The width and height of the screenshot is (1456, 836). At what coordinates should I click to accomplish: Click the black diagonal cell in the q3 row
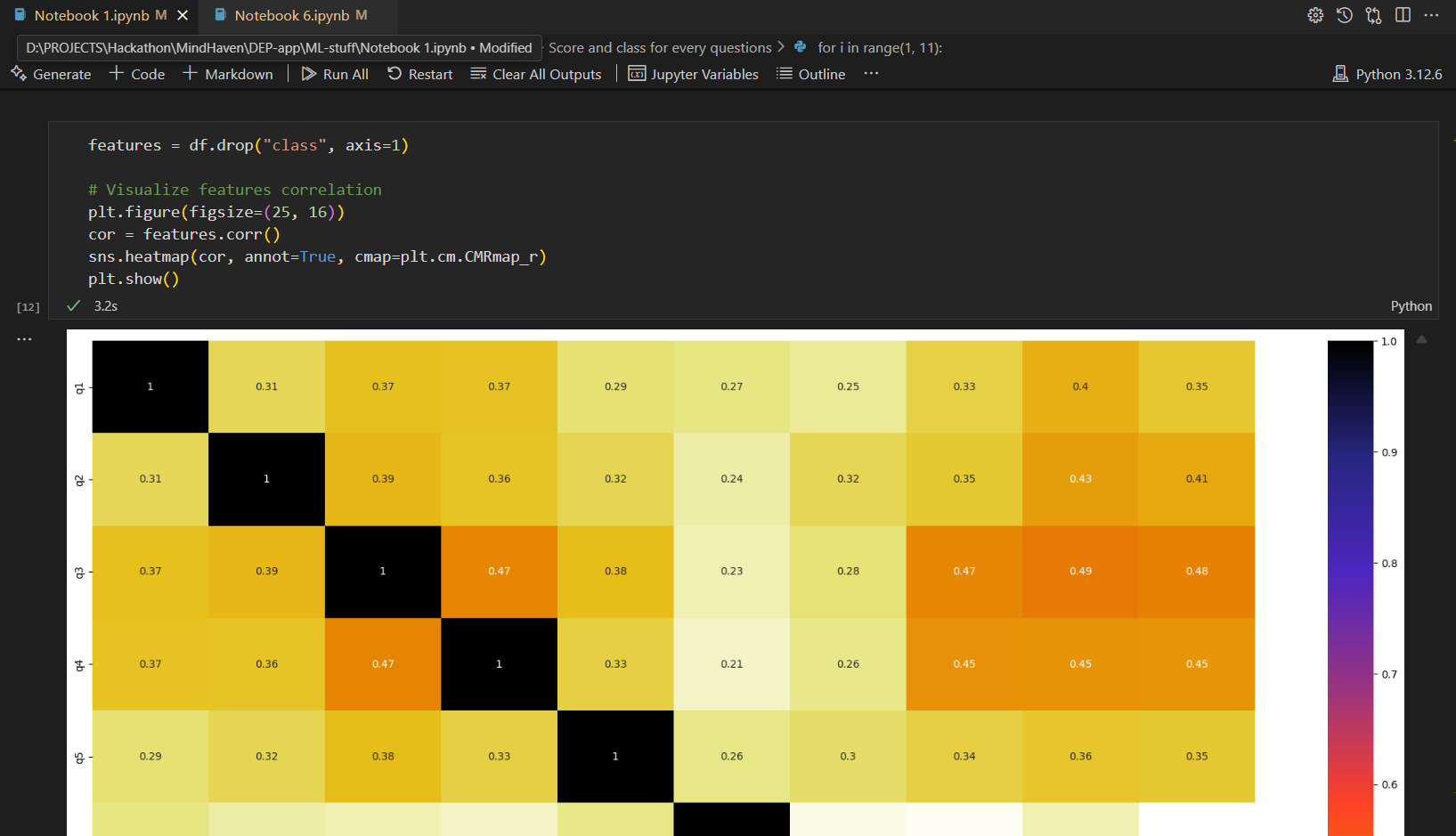383,572
